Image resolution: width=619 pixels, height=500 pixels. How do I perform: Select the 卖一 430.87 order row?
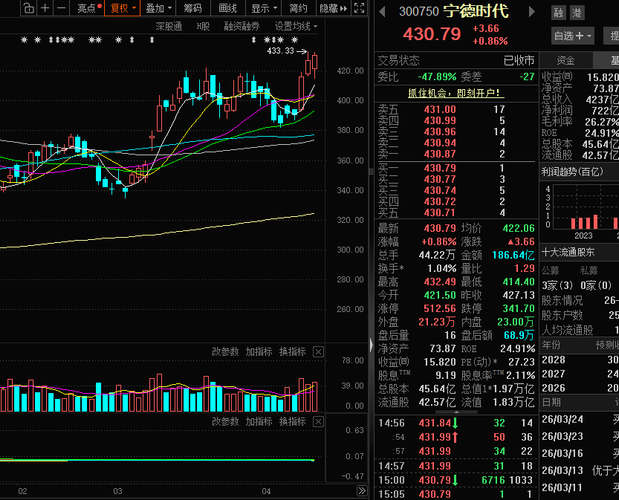point(456,154)
